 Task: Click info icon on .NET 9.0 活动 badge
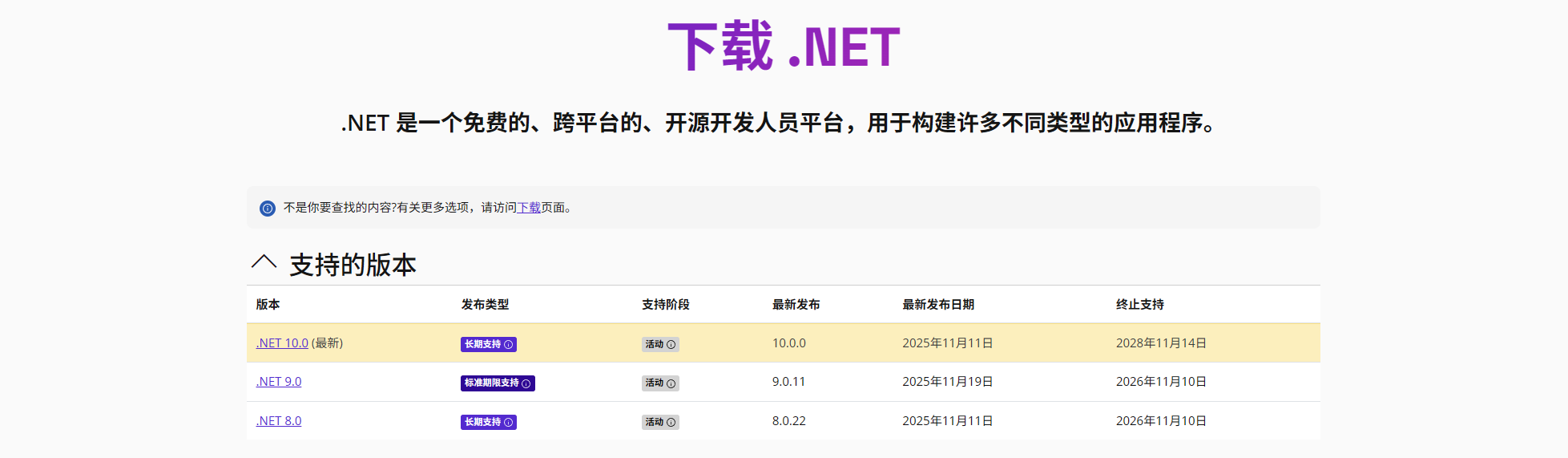click(x=671, y=384)
